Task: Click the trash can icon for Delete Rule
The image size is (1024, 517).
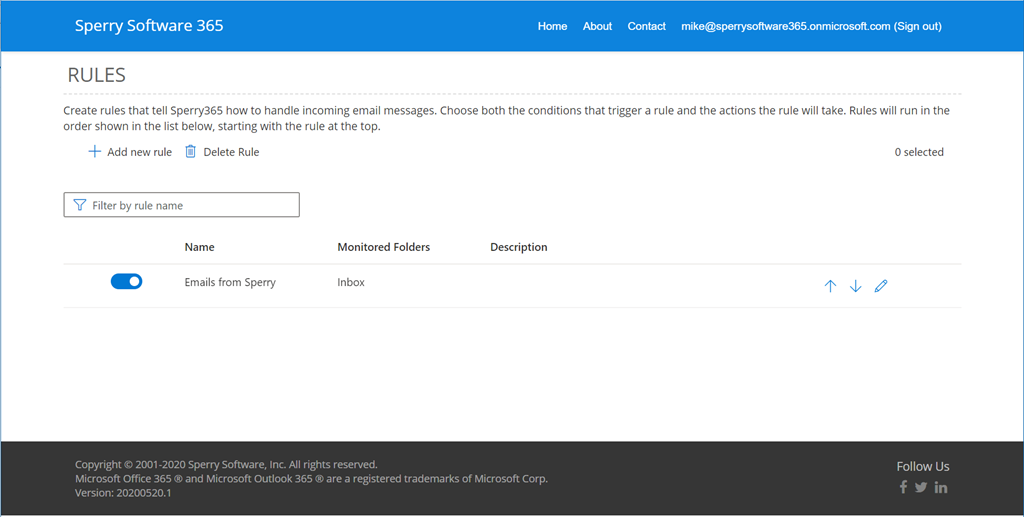Action: pos(190,151)
